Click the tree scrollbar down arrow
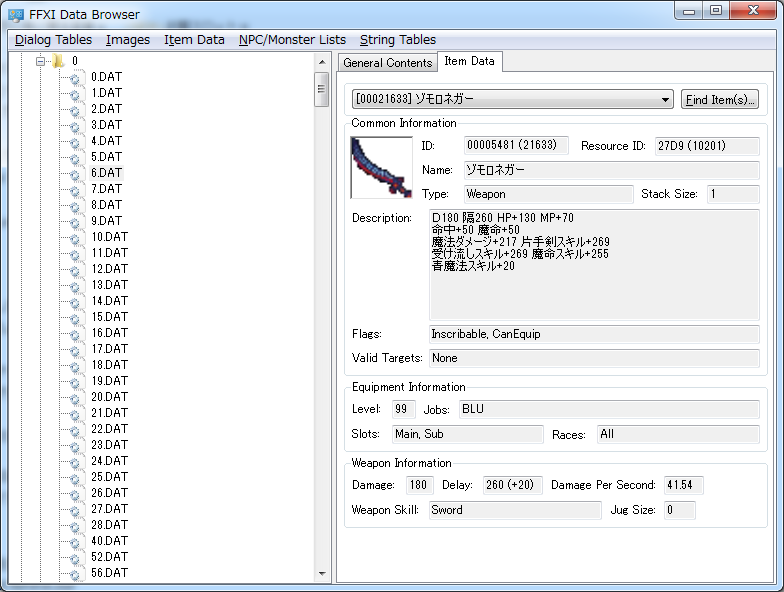This screenshot has height=592, width=784. click(322, 574)
